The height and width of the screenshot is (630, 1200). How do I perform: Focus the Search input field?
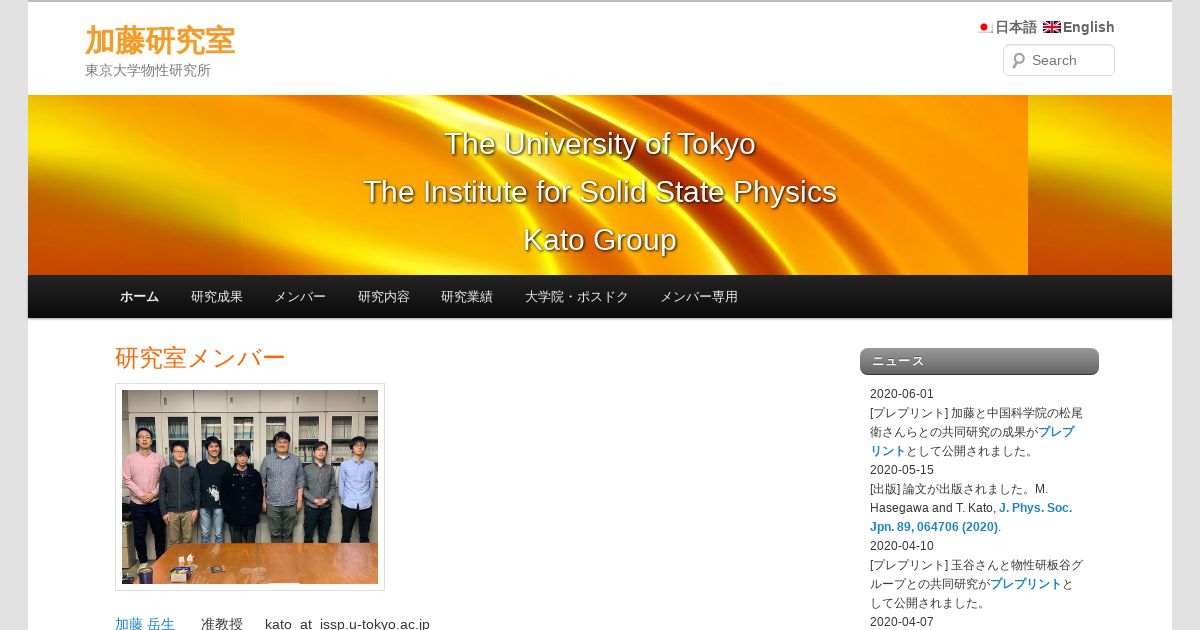(x=1059, y=60)
